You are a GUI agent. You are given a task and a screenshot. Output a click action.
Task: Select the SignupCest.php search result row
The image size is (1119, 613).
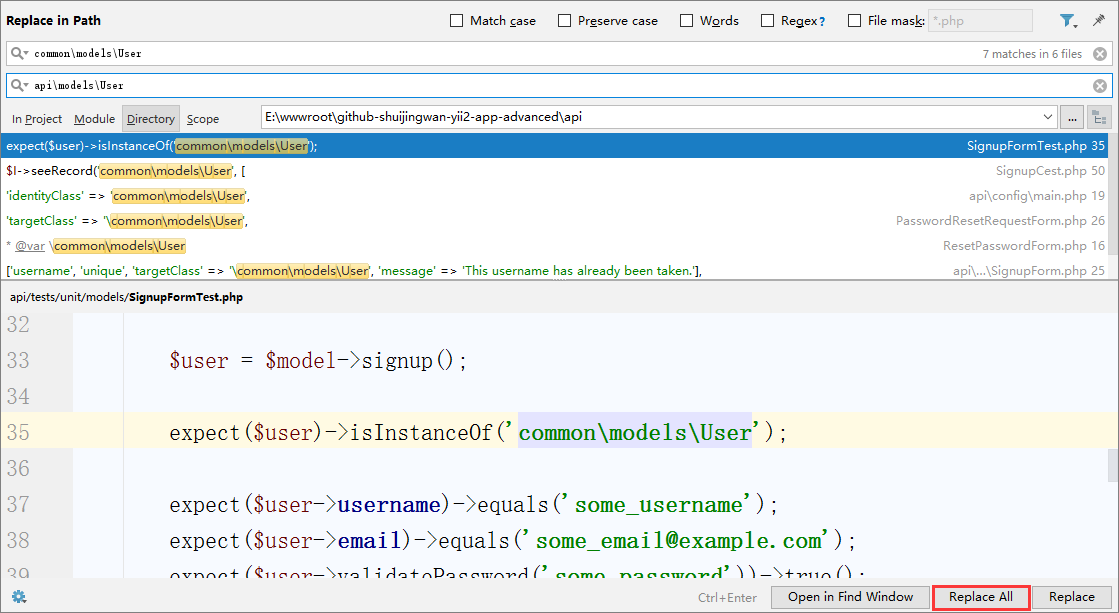[x=559, y=171]
